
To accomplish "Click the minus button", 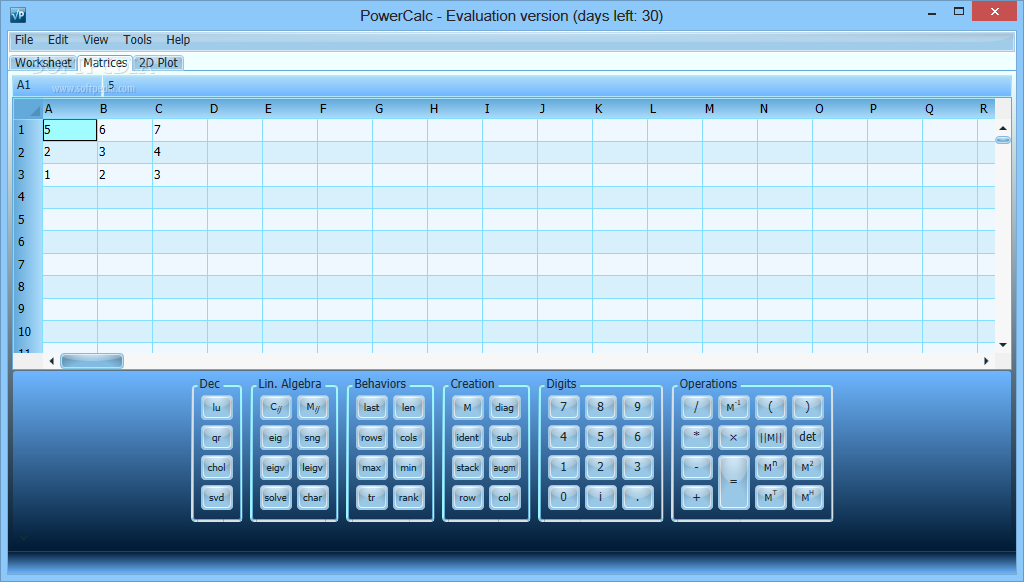I will pyautogui.click(x=696, y=468).
